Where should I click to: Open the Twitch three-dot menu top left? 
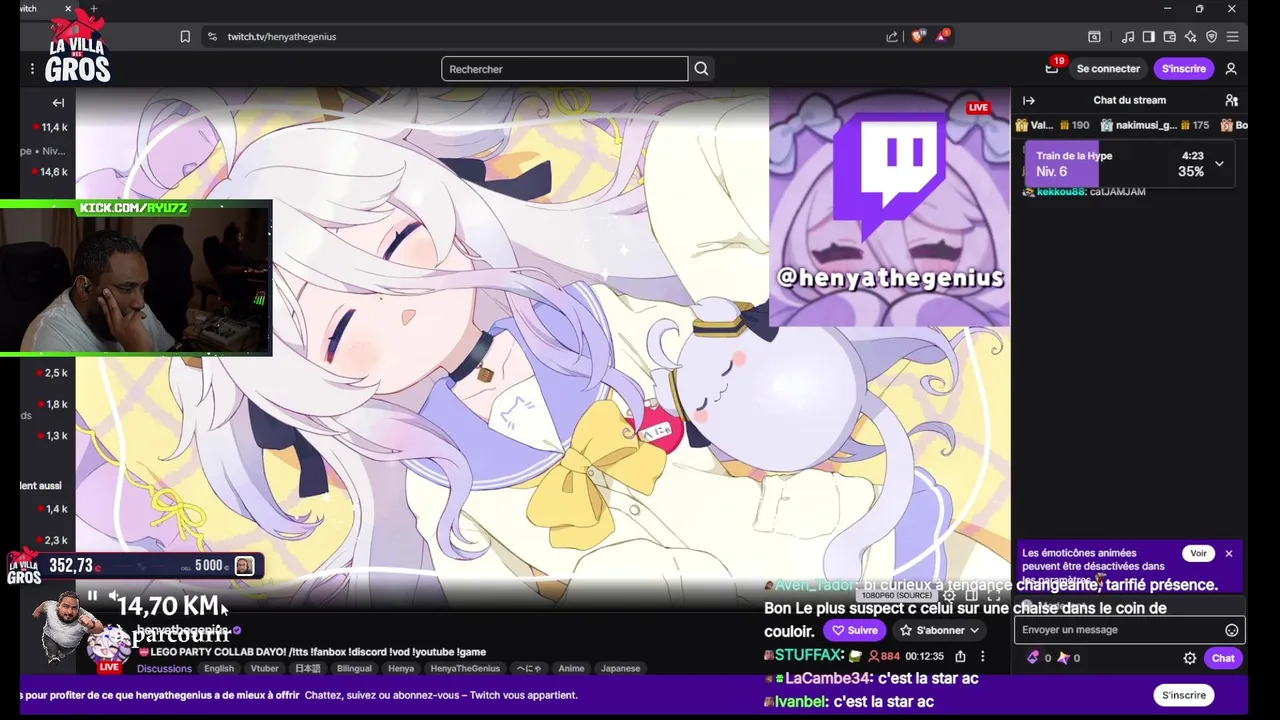tap(32, 69)
